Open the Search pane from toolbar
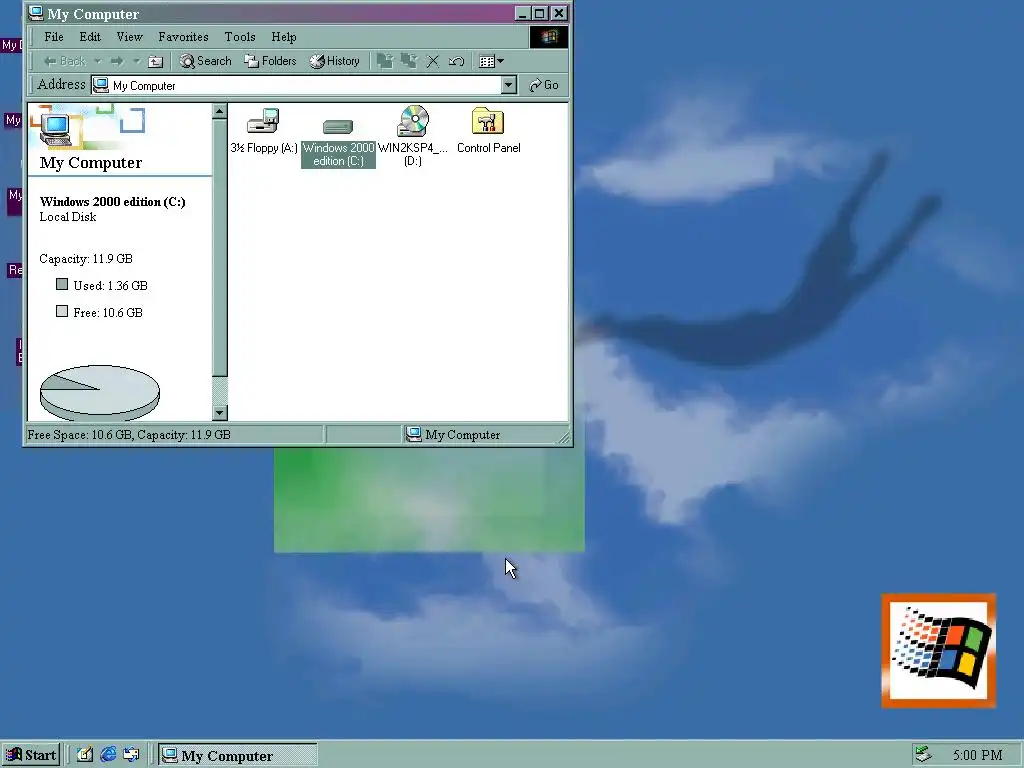This screenshot has height=768, width=1024. coord(206,61)
